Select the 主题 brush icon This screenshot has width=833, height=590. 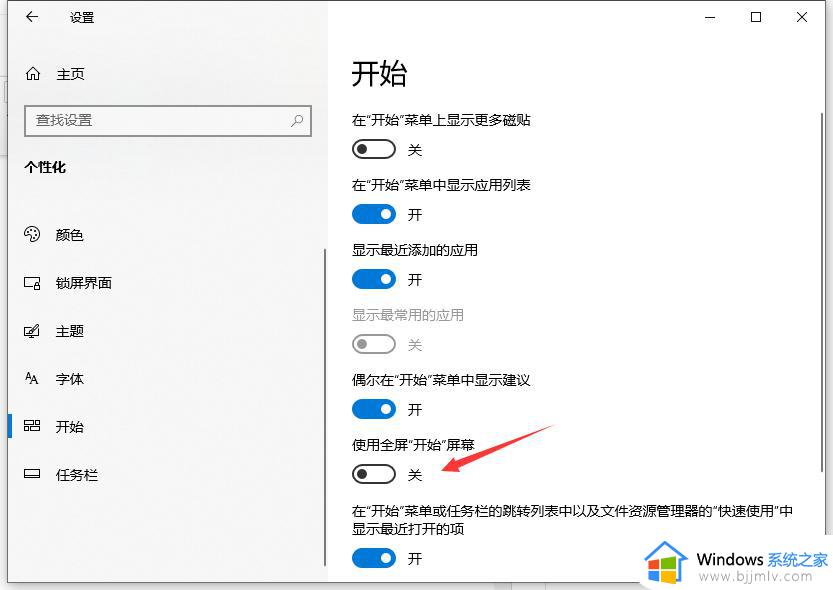coord(32,331)
